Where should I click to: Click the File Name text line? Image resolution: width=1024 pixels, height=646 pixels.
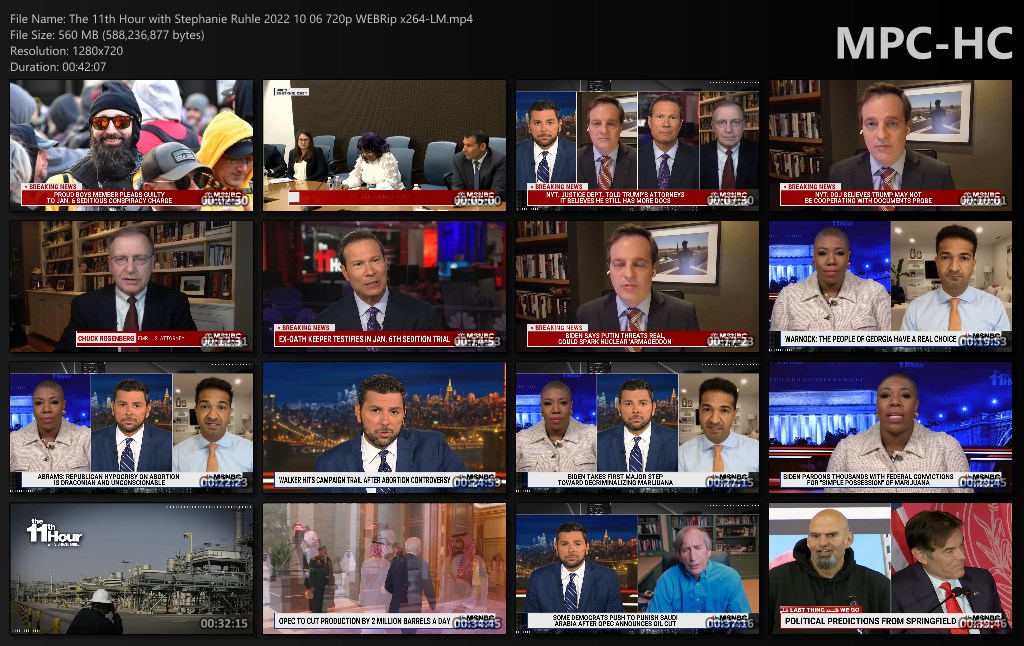pos(241,19)
